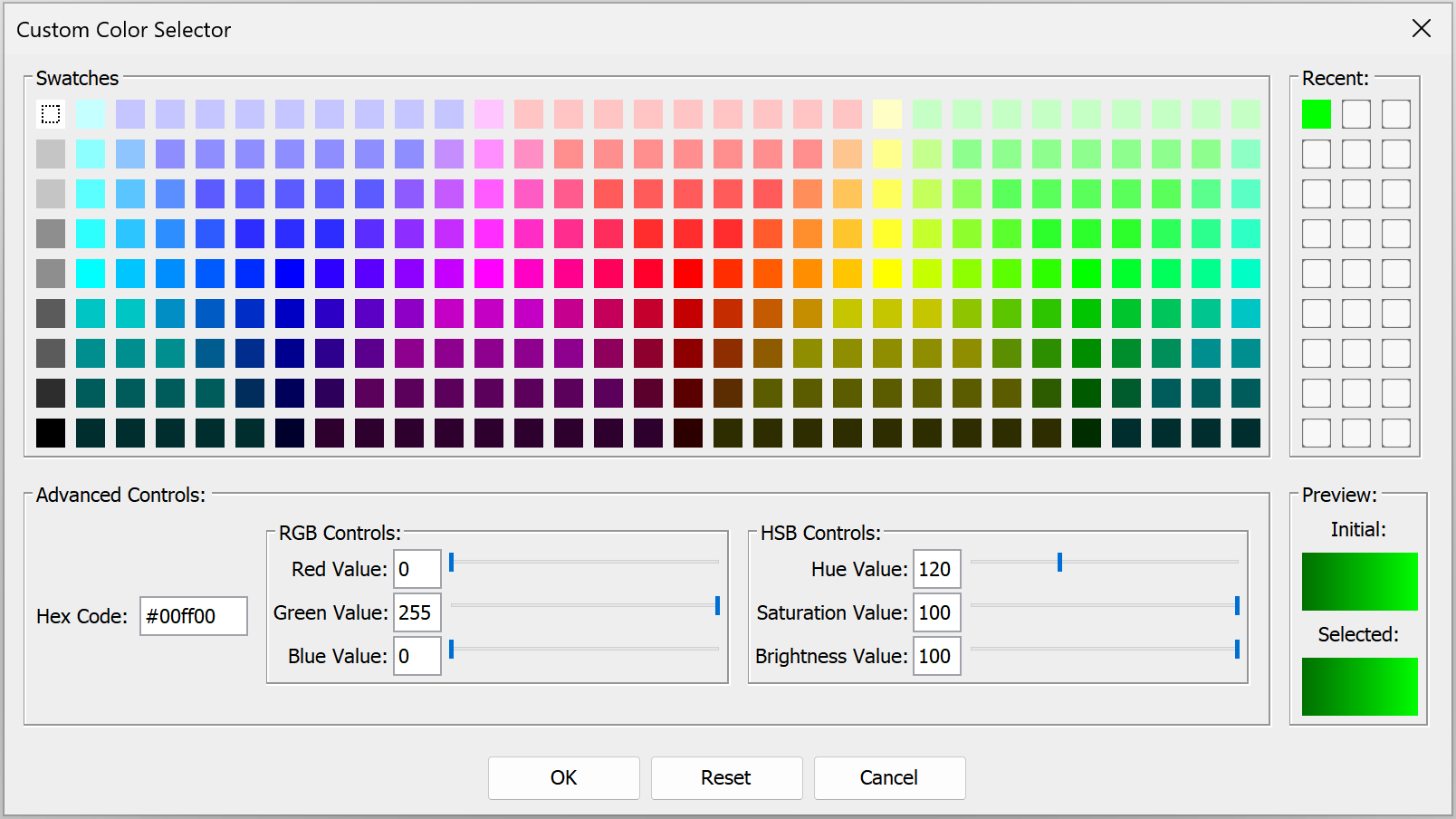
Task: Pick the light pink-lilac swatch in the top row
Action: (x=489, y=114)
